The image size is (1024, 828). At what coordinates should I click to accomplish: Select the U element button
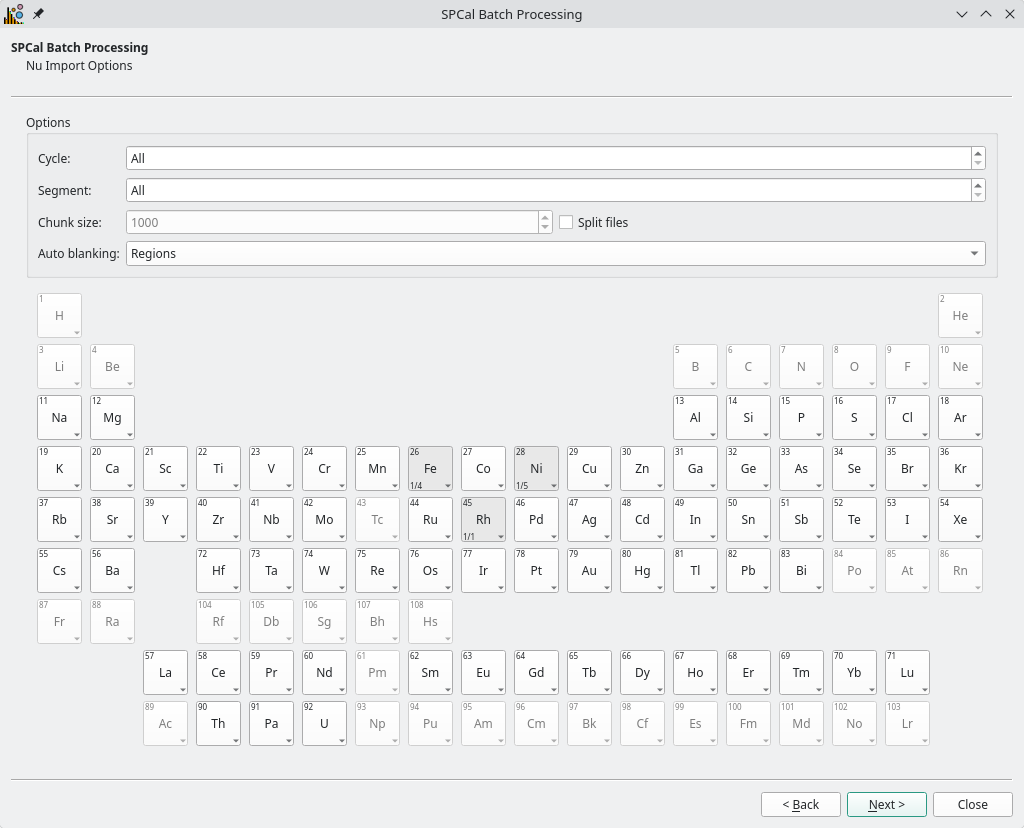point(324,723)
